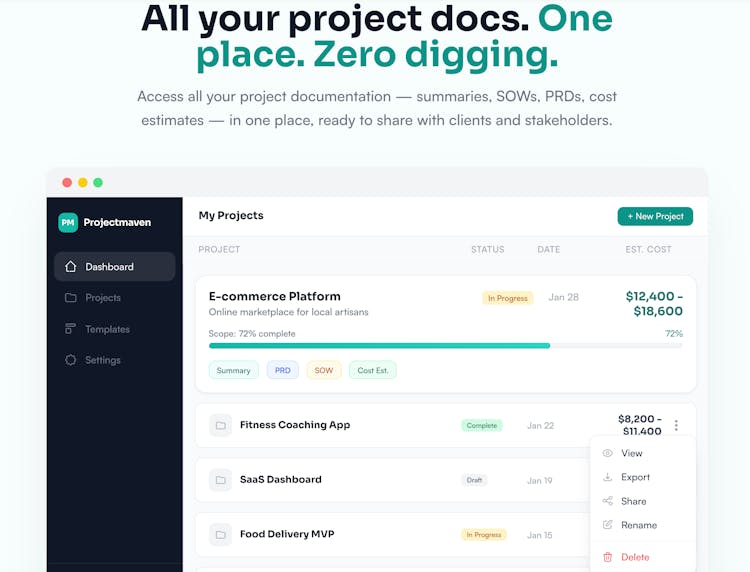Screen dimensions: 750x572
Task: Click the download icon next to Export
Action: click(607, 477)
